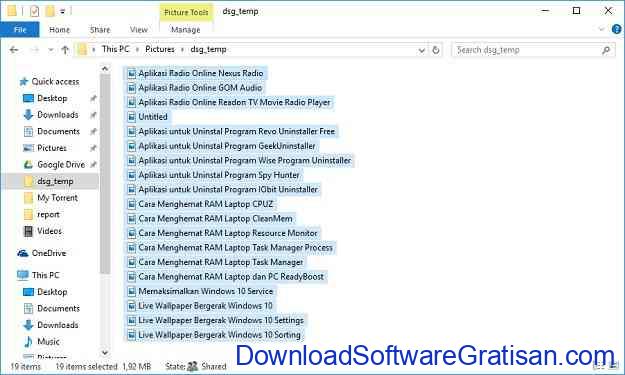The width and height of the screenshot is (625, 375).
Task: Switch to the View ribbon tab
Action: pyautogui.click(x=138, y=29)
